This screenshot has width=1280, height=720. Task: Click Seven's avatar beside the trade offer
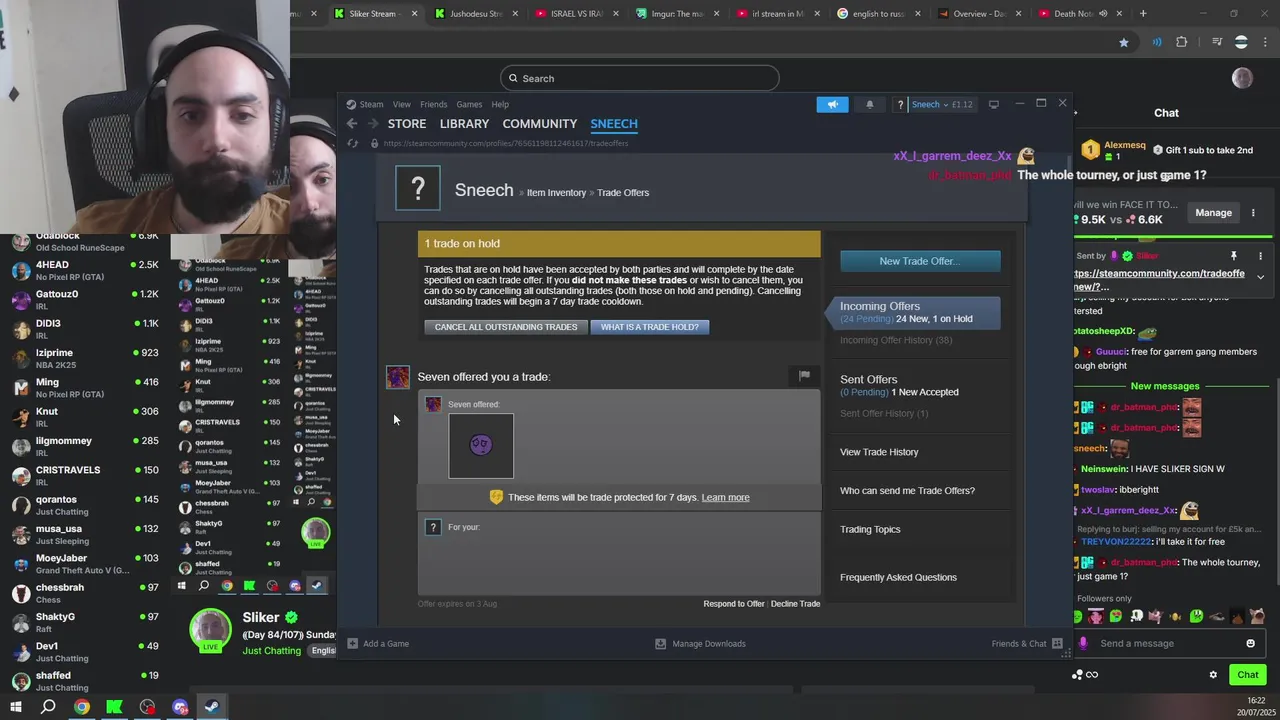pos(398,377)
